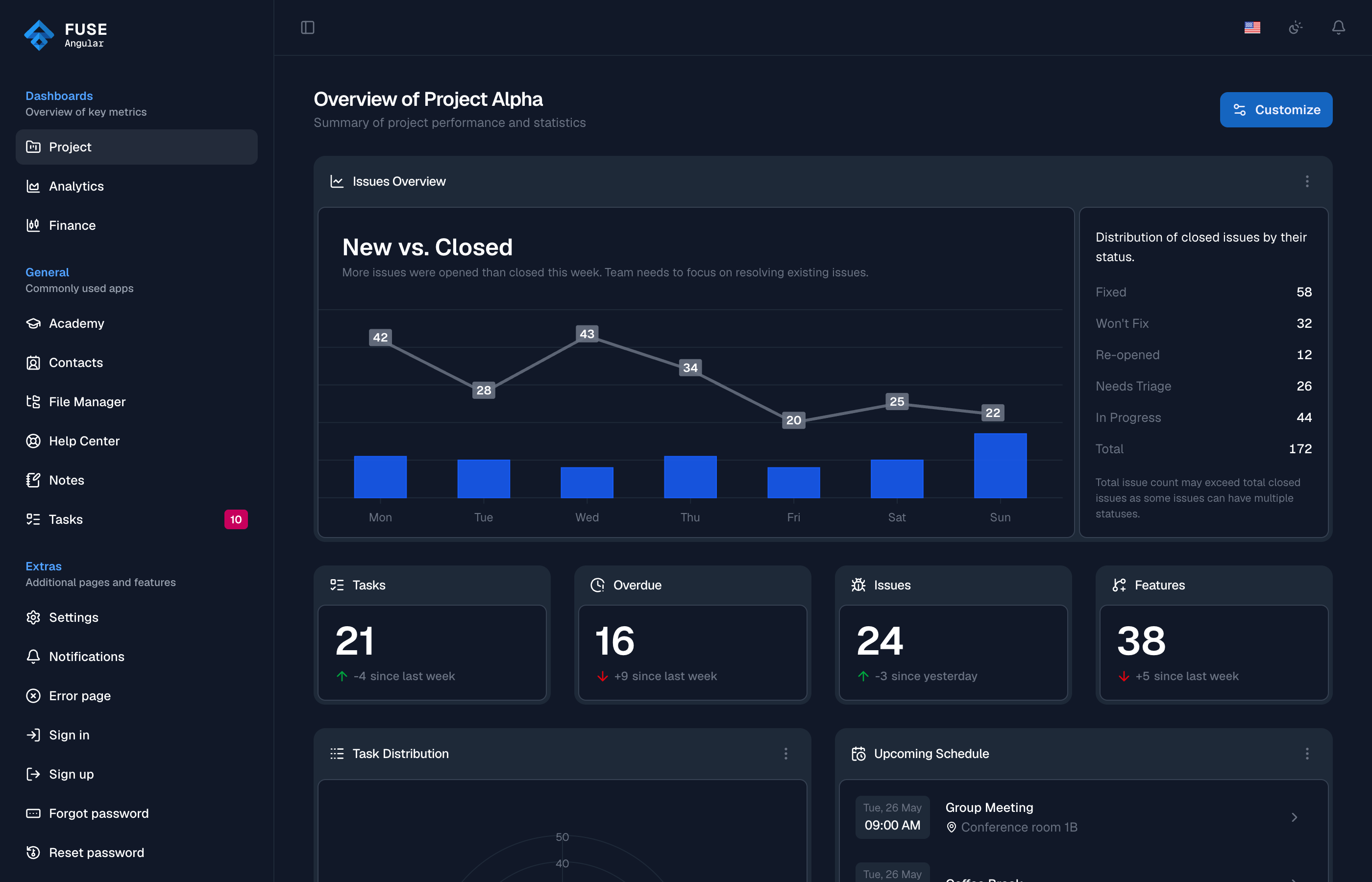The width and height of the screenshot is (1372, 882).
Task: Click the Upcoming Schedule calendar icon
Action: (x=858, y=754)
